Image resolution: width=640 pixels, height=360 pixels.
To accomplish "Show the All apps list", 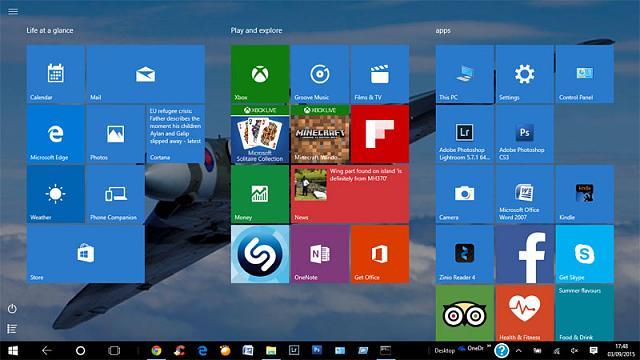I will coord(12,329).
